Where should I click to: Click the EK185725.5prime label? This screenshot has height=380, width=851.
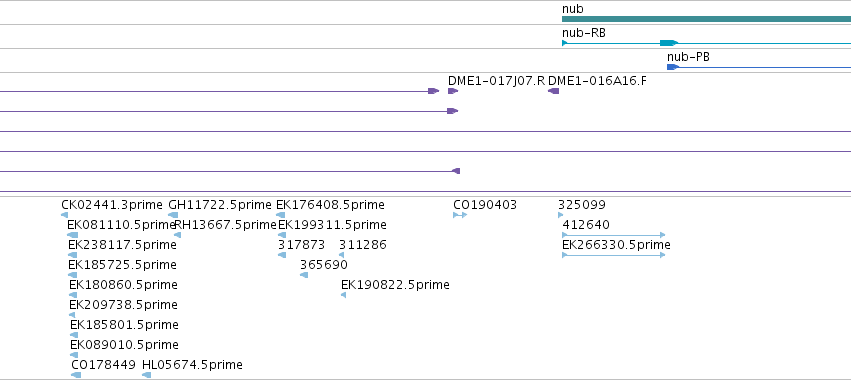point(123,265)
